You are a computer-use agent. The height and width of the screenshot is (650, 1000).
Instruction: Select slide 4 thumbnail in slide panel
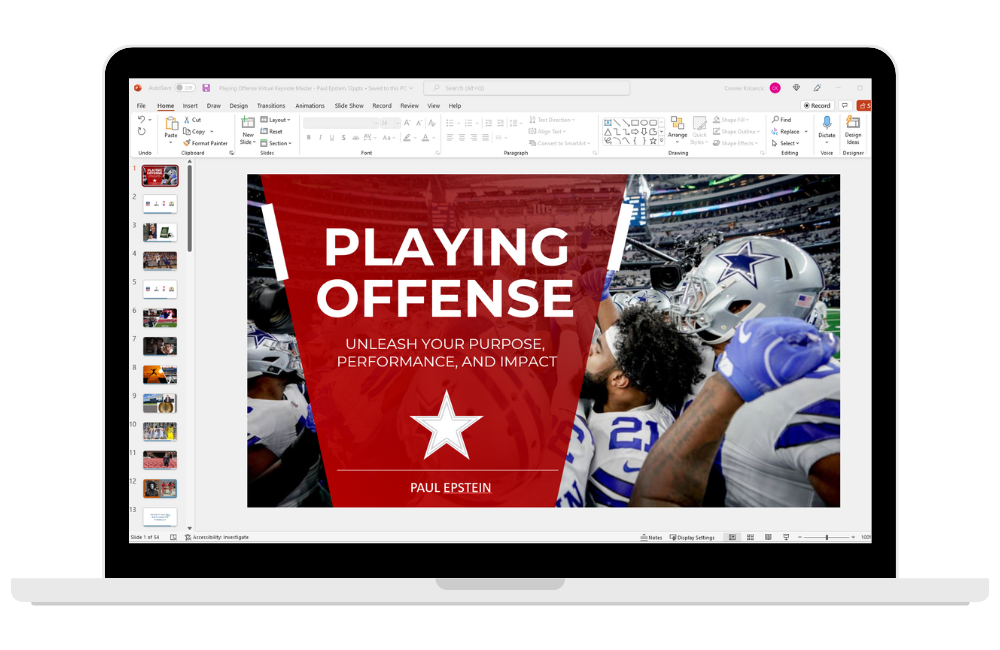(x=160, y=261)
